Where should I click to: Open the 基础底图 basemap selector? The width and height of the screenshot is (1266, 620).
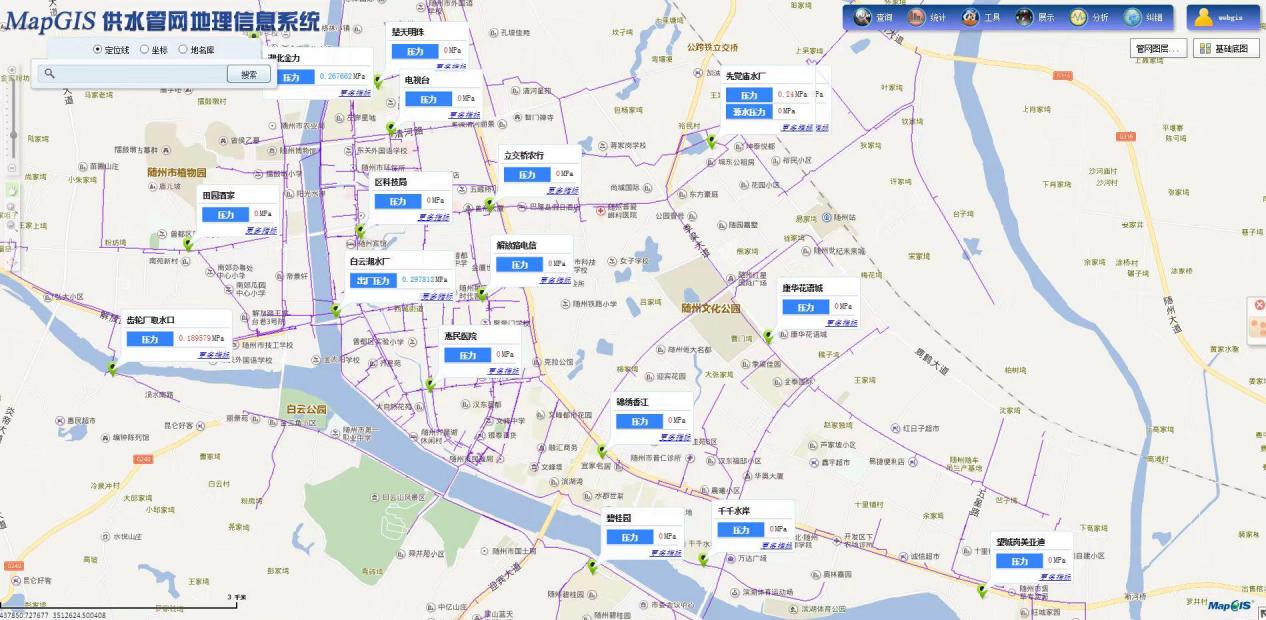(x=1225, y=48)
